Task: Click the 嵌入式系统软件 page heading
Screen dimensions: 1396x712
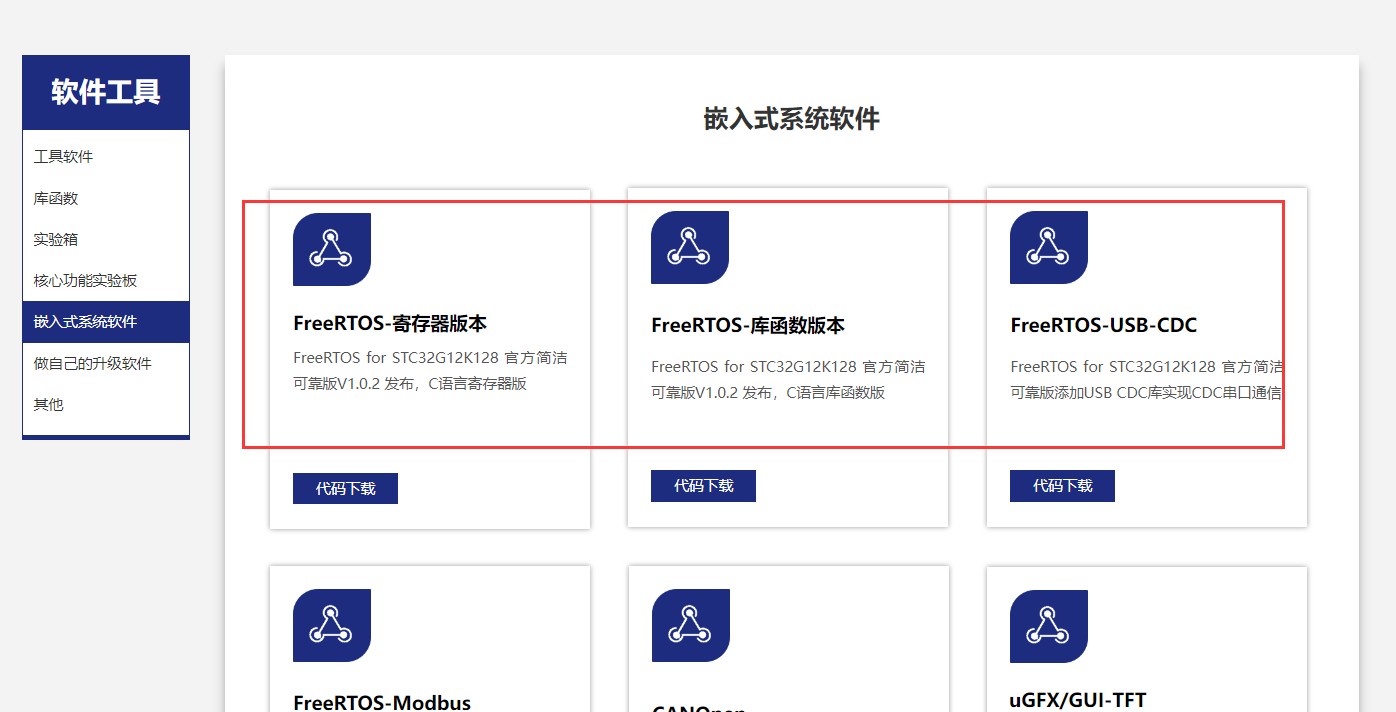Action: [x=791, y=119]
